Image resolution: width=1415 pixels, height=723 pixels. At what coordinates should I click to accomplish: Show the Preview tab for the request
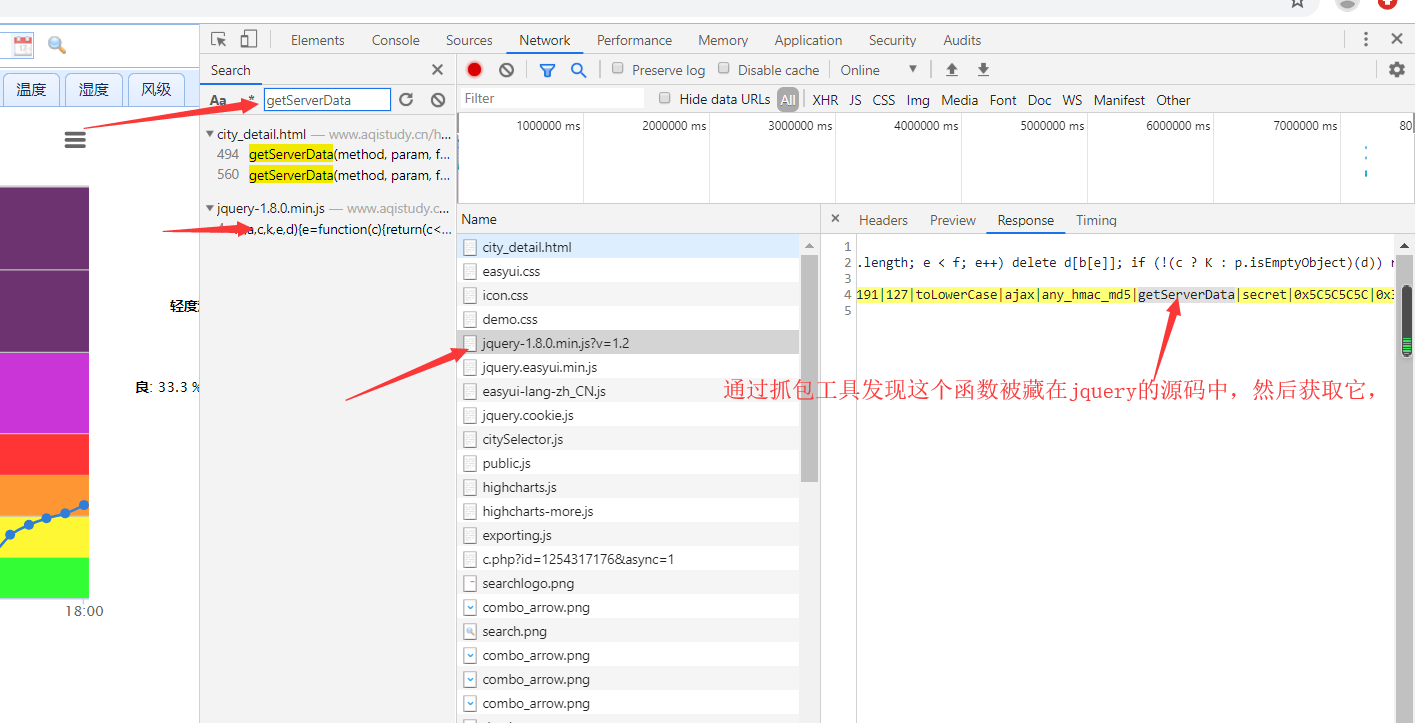point(953,220)
